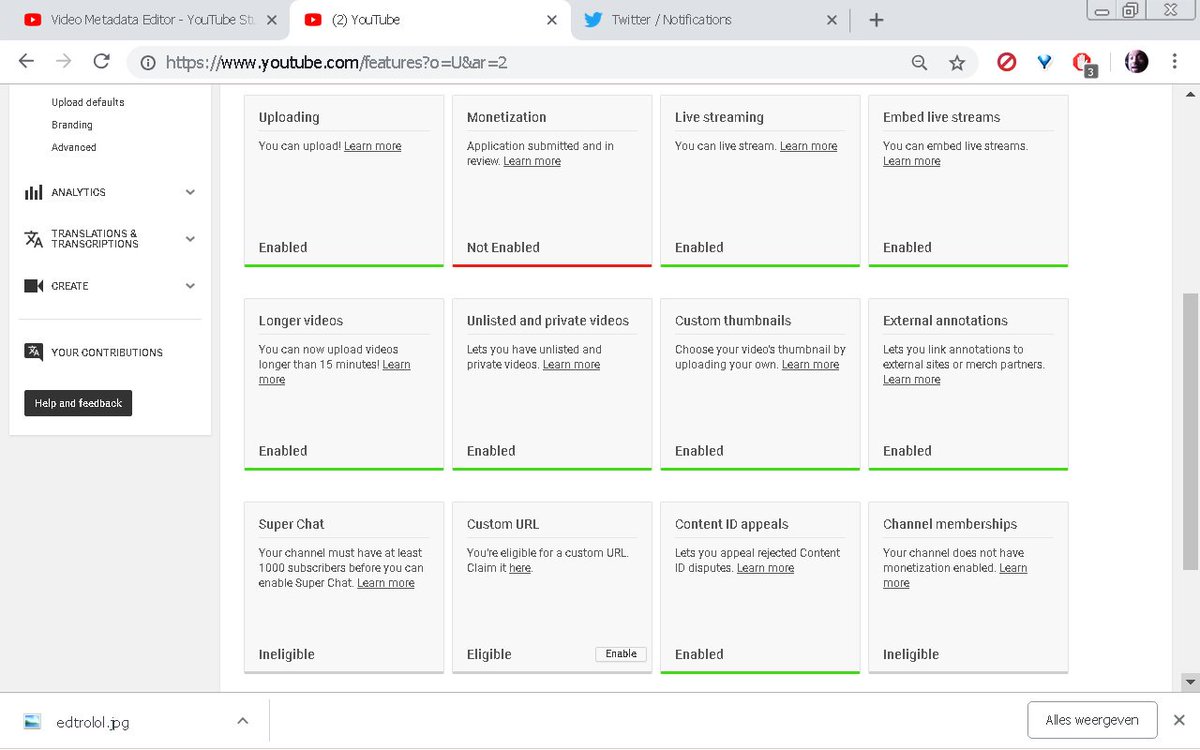Screen dimensions: 1200x750
Task: Expand the Translations & Transcriptions chevron
Action: coord(190,239)
